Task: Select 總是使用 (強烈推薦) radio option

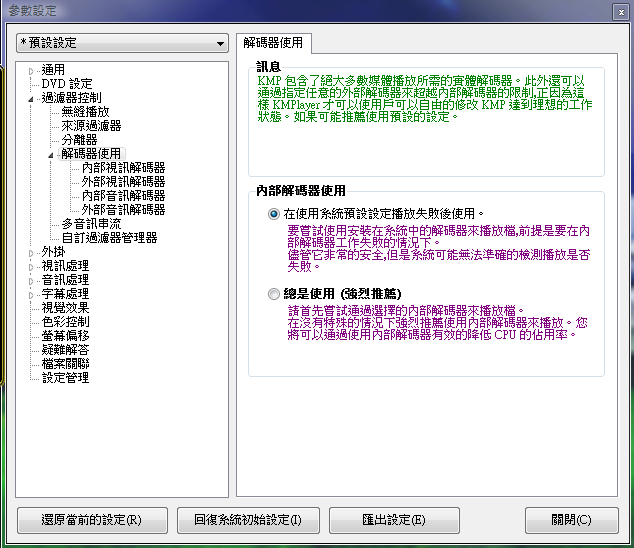Action: 275,295
